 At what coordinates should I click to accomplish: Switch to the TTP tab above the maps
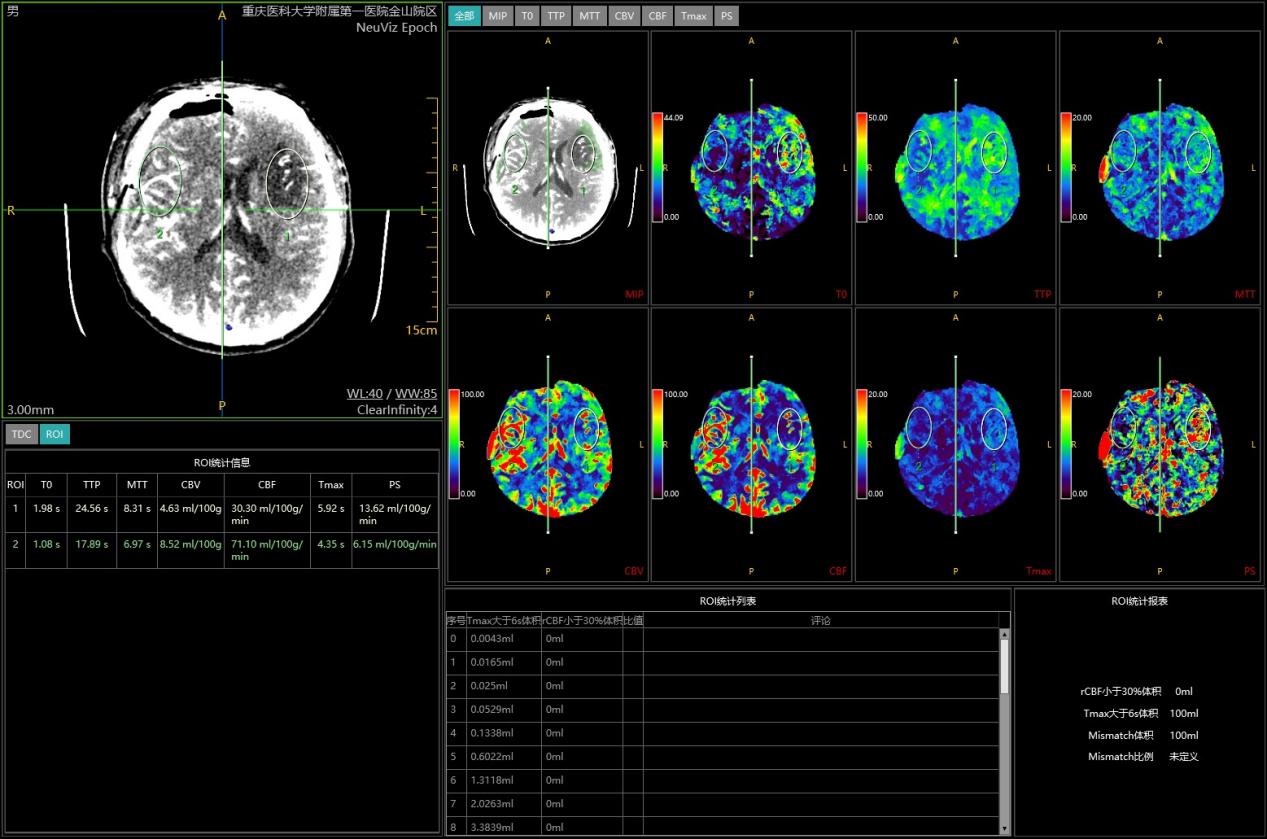click(x=556, y=16)
